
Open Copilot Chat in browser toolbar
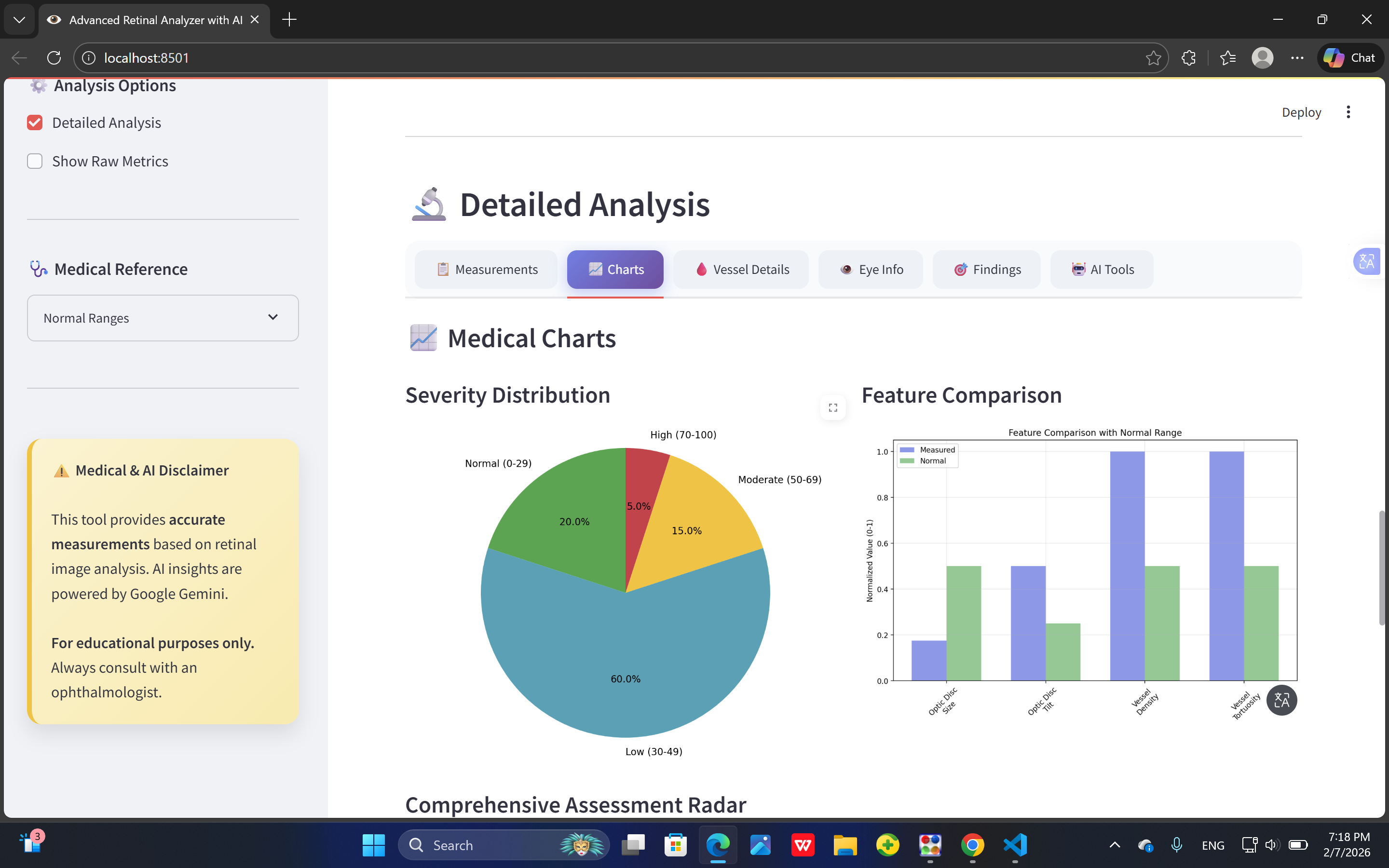pyautogui.click(x=1350, y=58)
